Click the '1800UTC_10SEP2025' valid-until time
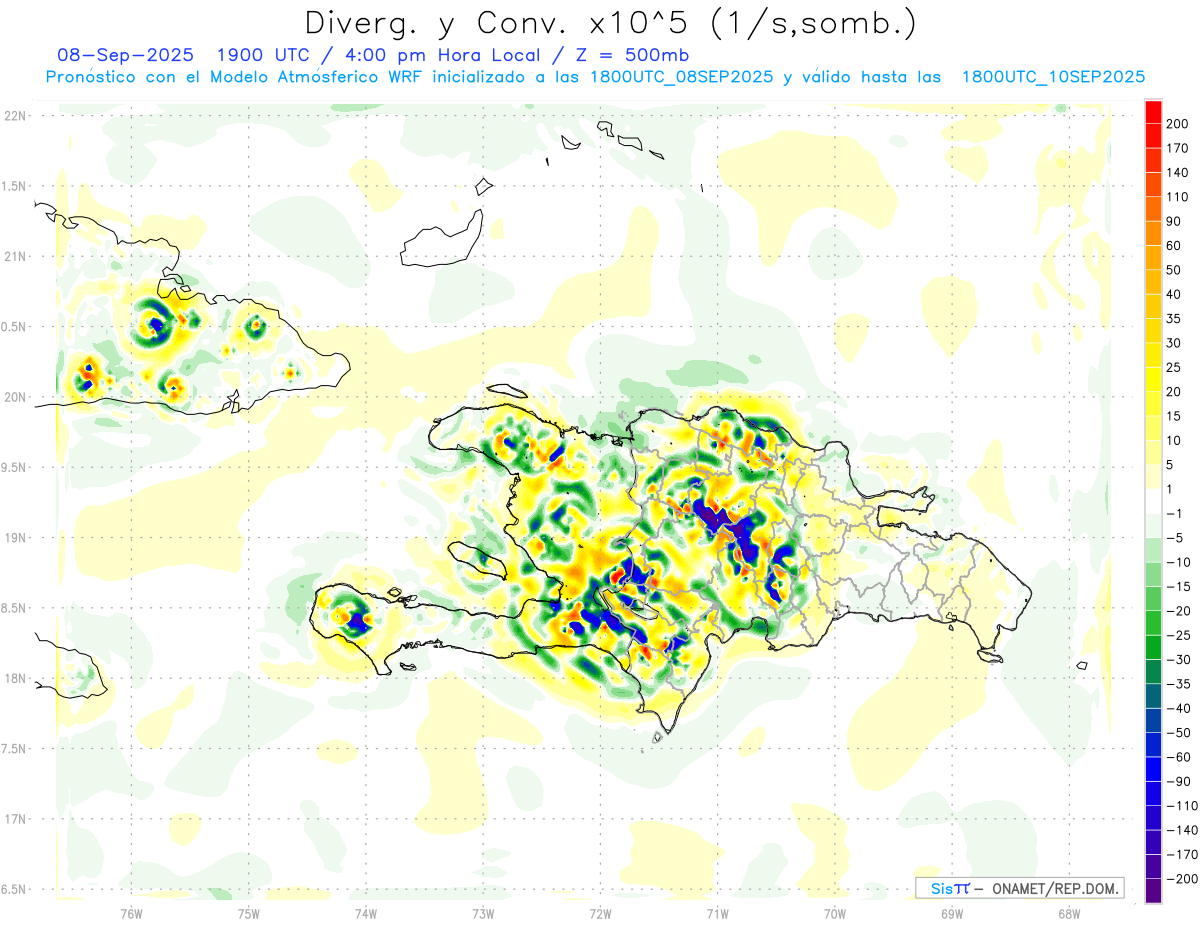 [x=1053, y=77]
